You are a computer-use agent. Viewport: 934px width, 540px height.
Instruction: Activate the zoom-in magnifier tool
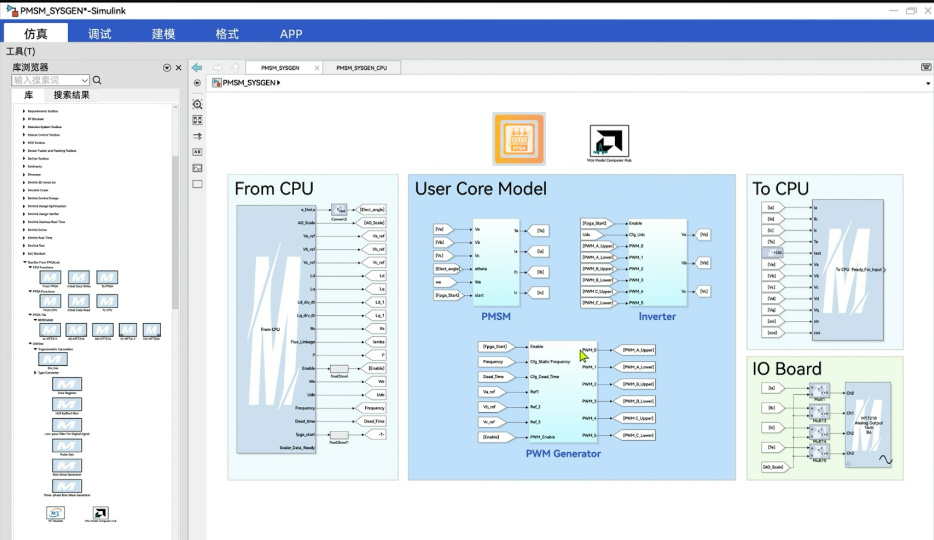(x=197, y=104)
